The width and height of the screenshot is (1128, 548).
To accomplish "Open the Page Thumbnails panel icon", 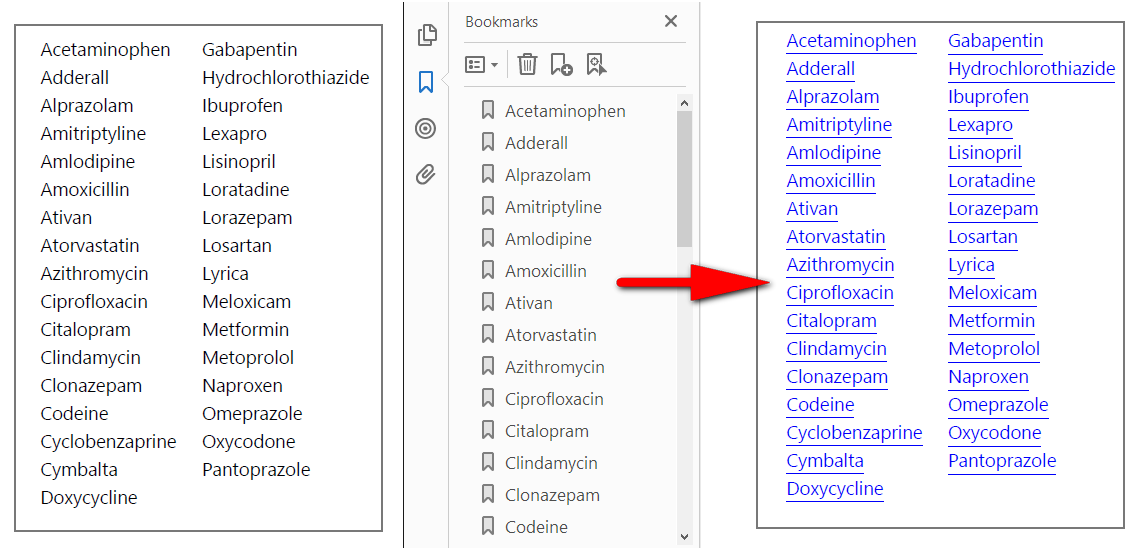I will [x=427, y=35].
